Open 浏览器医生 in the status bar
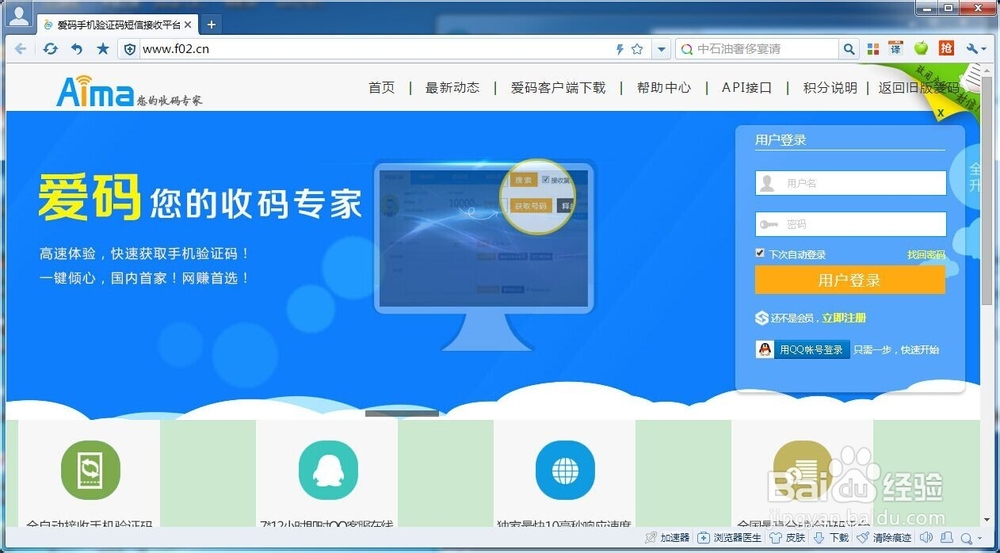 729,538
